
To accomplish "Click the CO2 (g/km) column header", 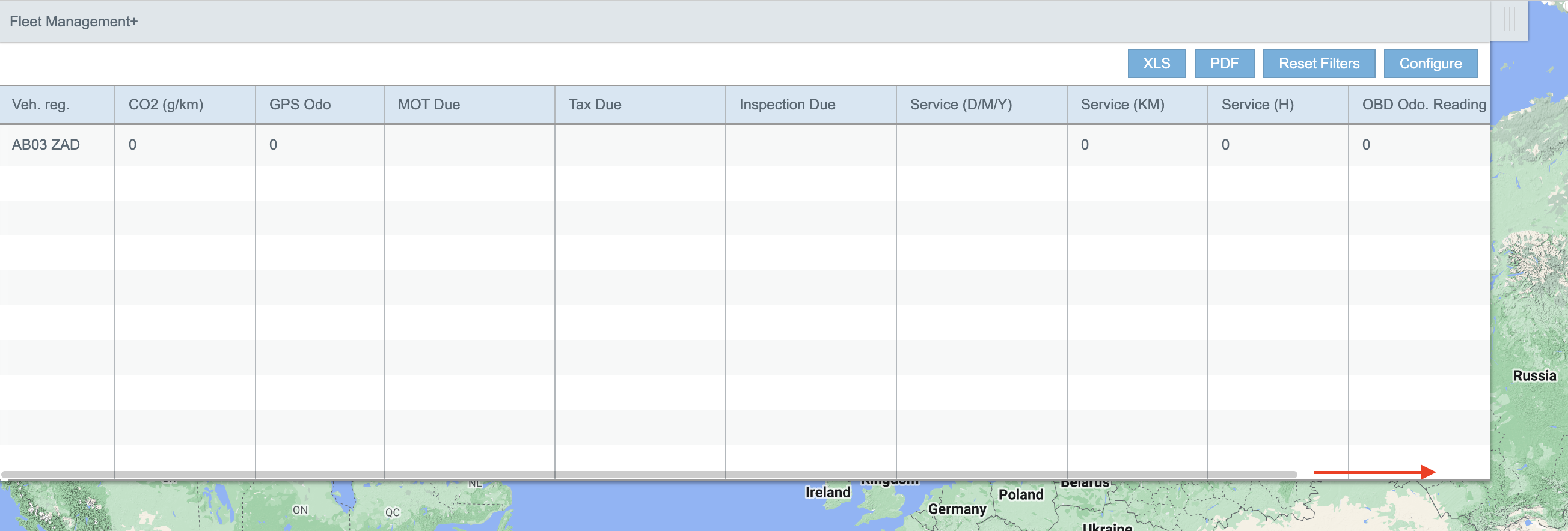I will [165, 105].
